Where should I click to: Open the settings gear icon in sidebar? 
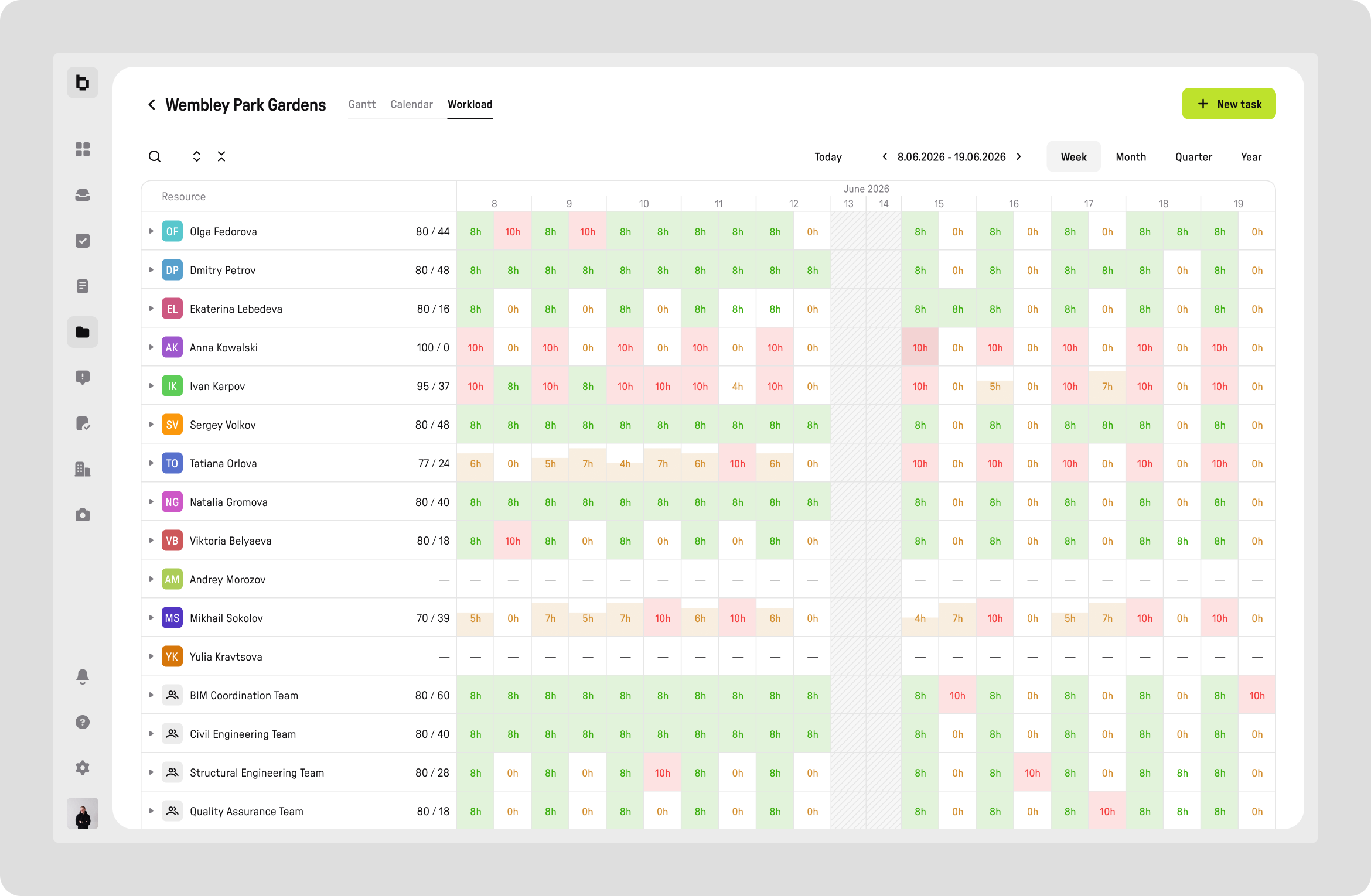point(83,768)
